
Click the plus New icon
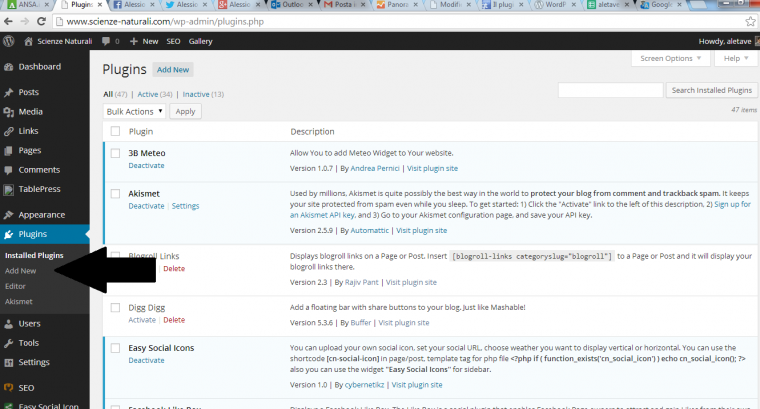coord(134,41)
